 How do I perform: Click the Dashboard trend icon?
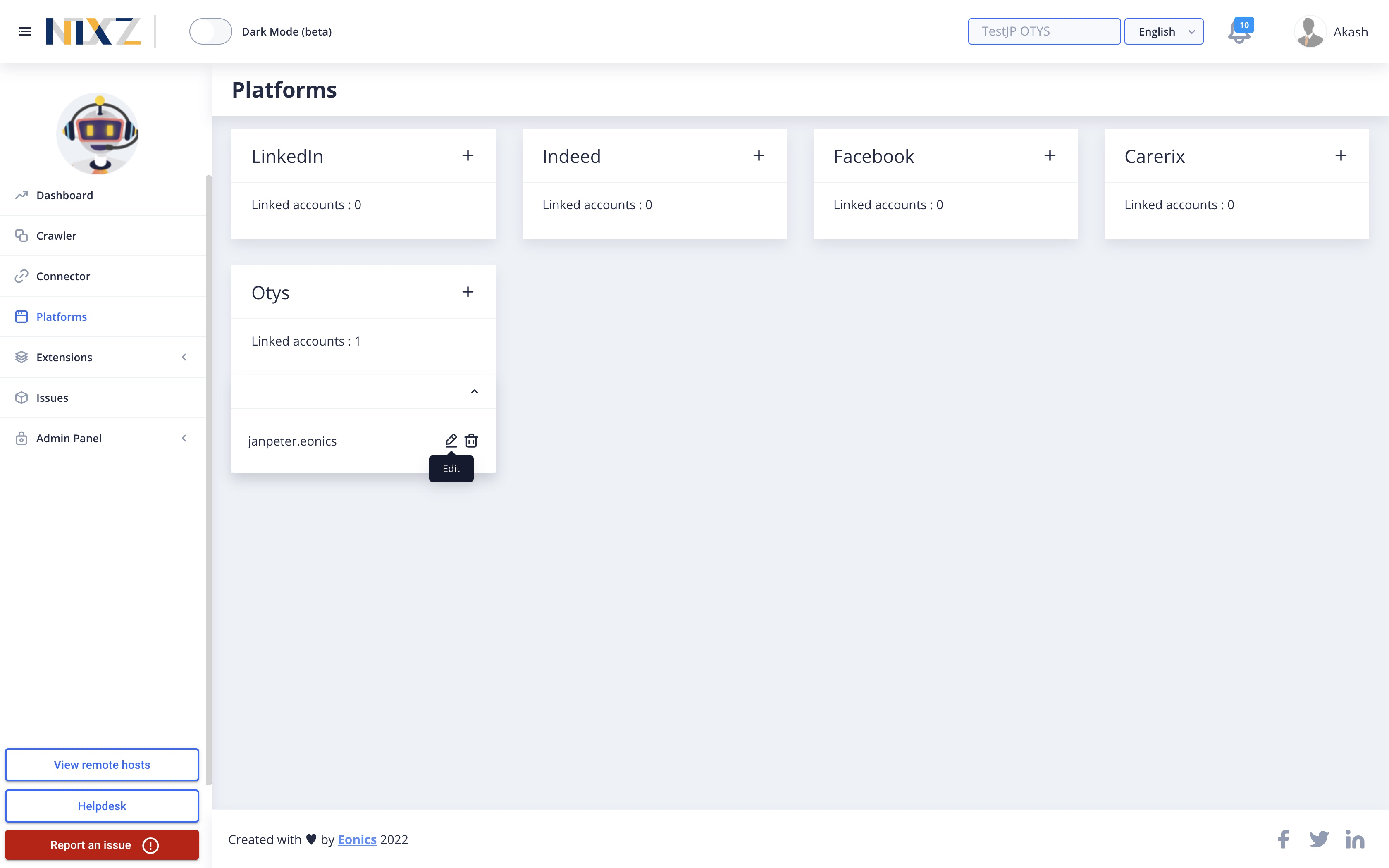[21, 195]
